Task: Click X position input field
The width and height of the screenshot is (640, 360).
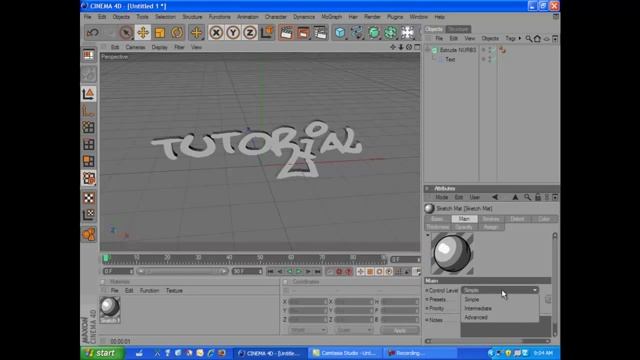Action: (x=308, y=302)
